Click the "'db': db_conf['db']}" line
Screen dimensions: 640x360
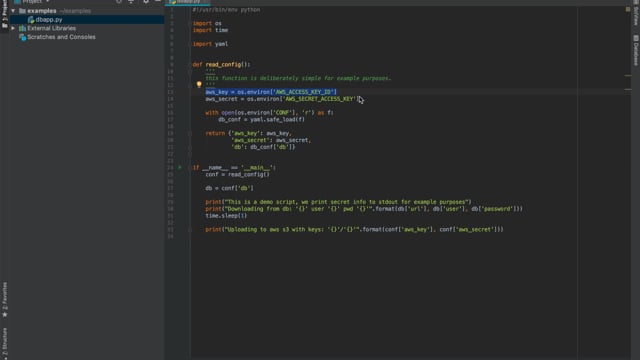tap(263, 147)
